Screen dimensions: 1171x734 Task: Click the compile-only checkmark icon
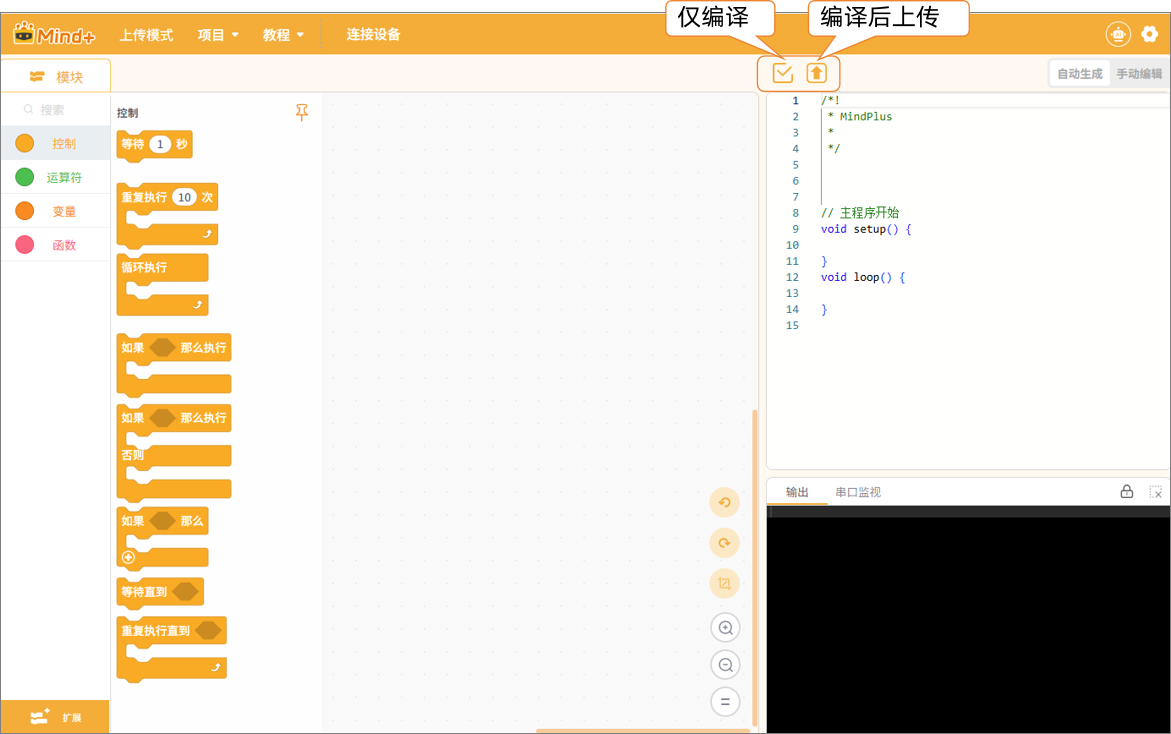[782, 73]
